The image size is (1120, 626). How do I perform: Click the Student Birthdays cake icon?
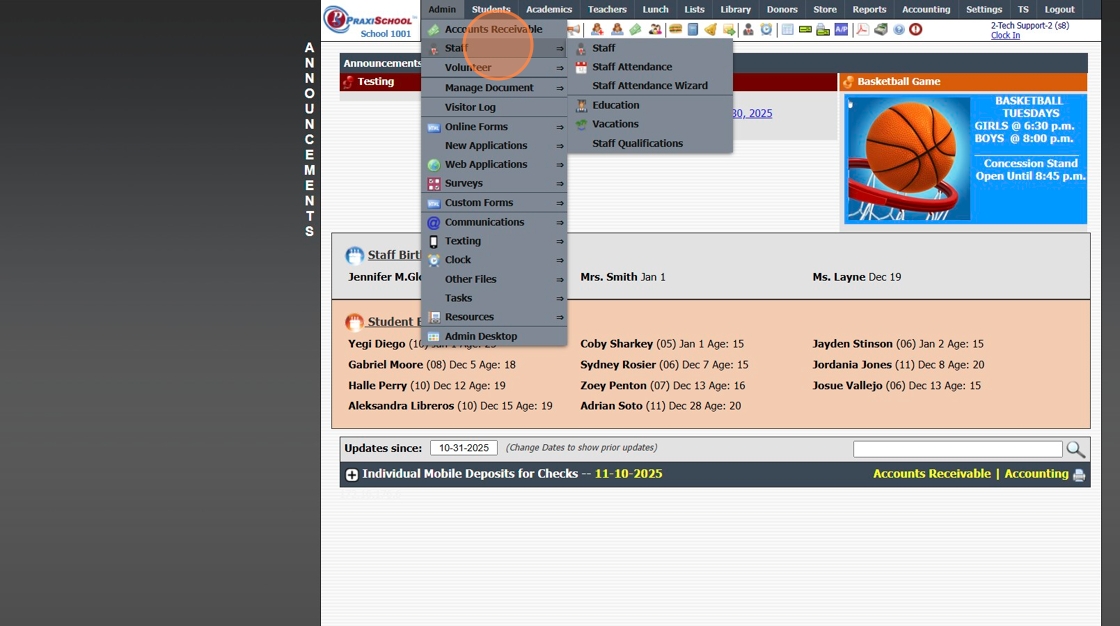pyautogui.click(x=354, y=322)
